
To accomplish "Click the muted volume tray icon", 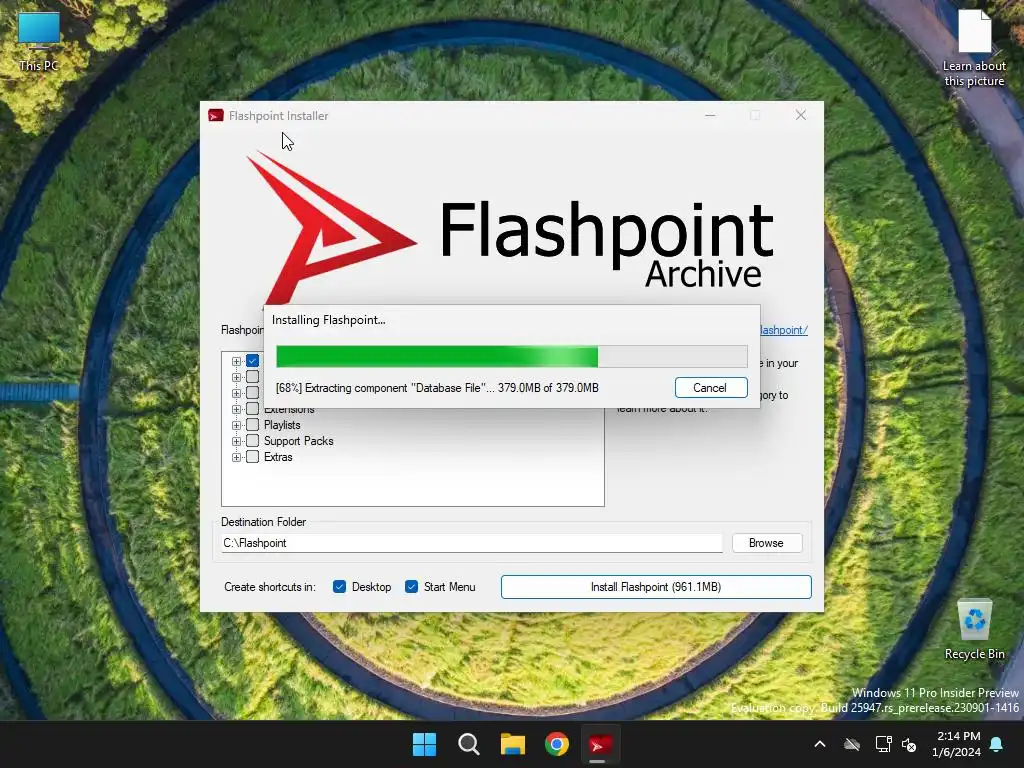I will tap(908, 744).
